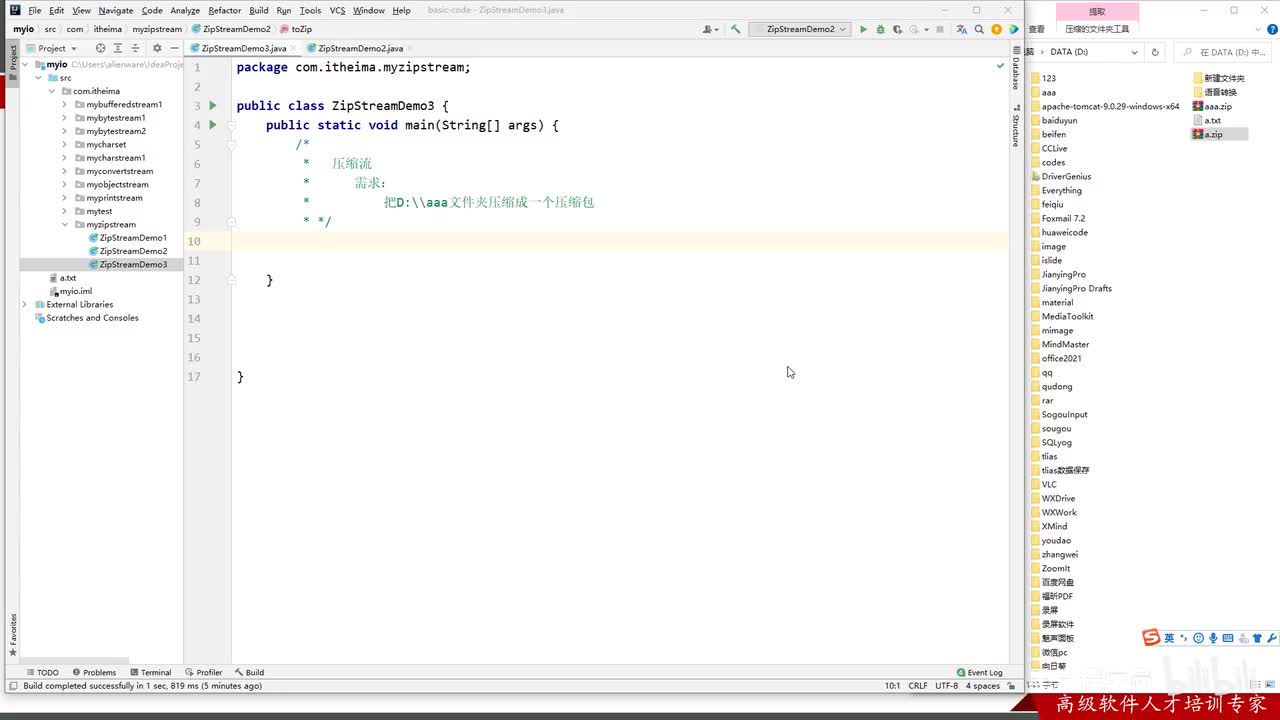
Task: Click toZip in the navigation breadcrumb
Action: (296, 29)
